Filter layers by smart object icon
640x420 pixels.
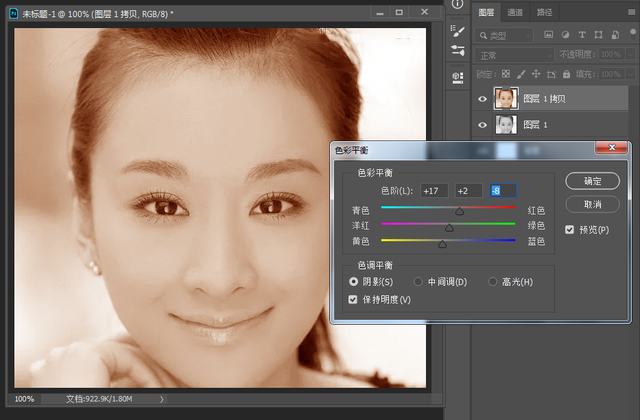click(x=615, y=35)
